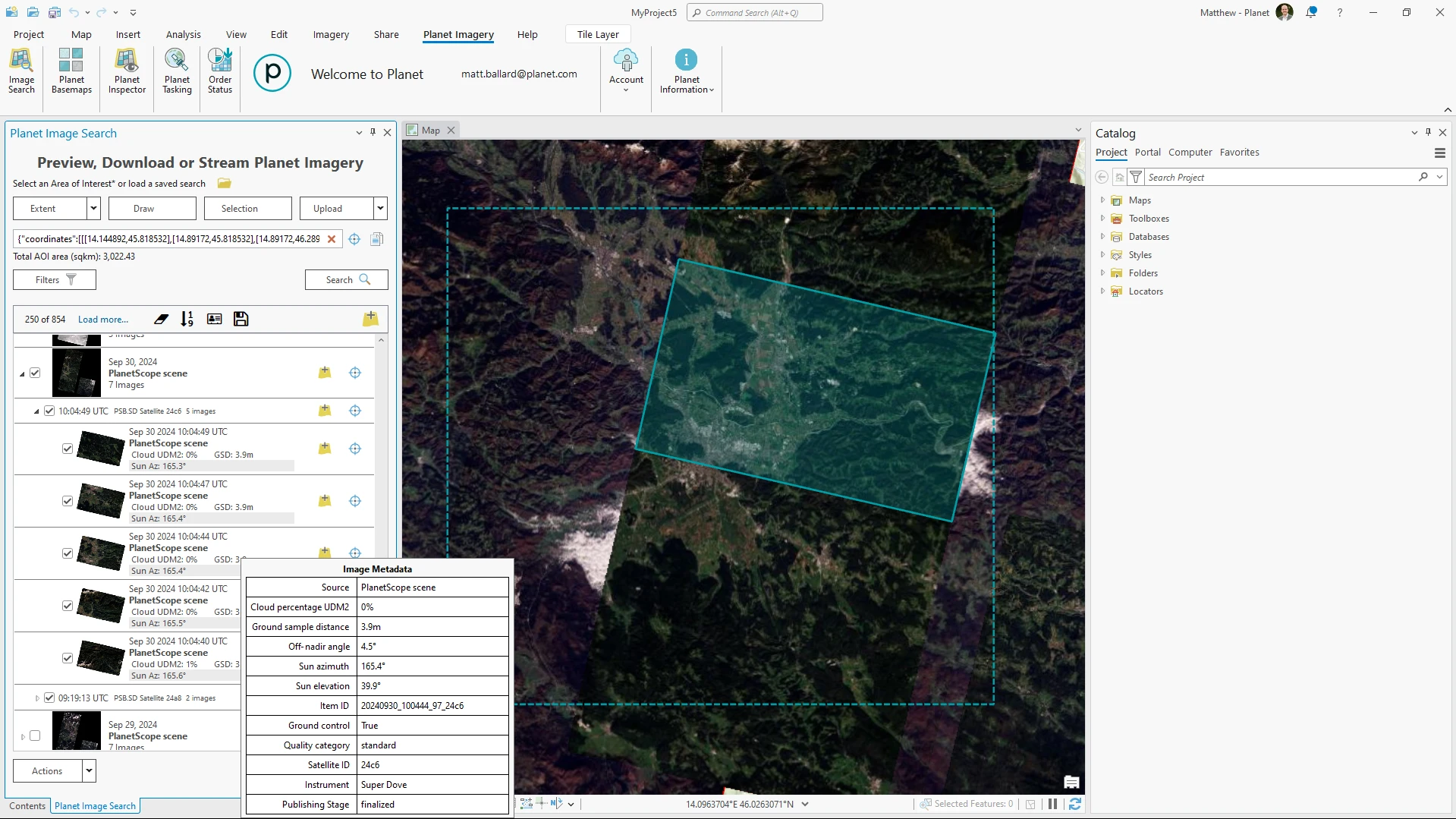Open the Filters button
This screenshot has height=819, width=1456.
coord(55,279)
